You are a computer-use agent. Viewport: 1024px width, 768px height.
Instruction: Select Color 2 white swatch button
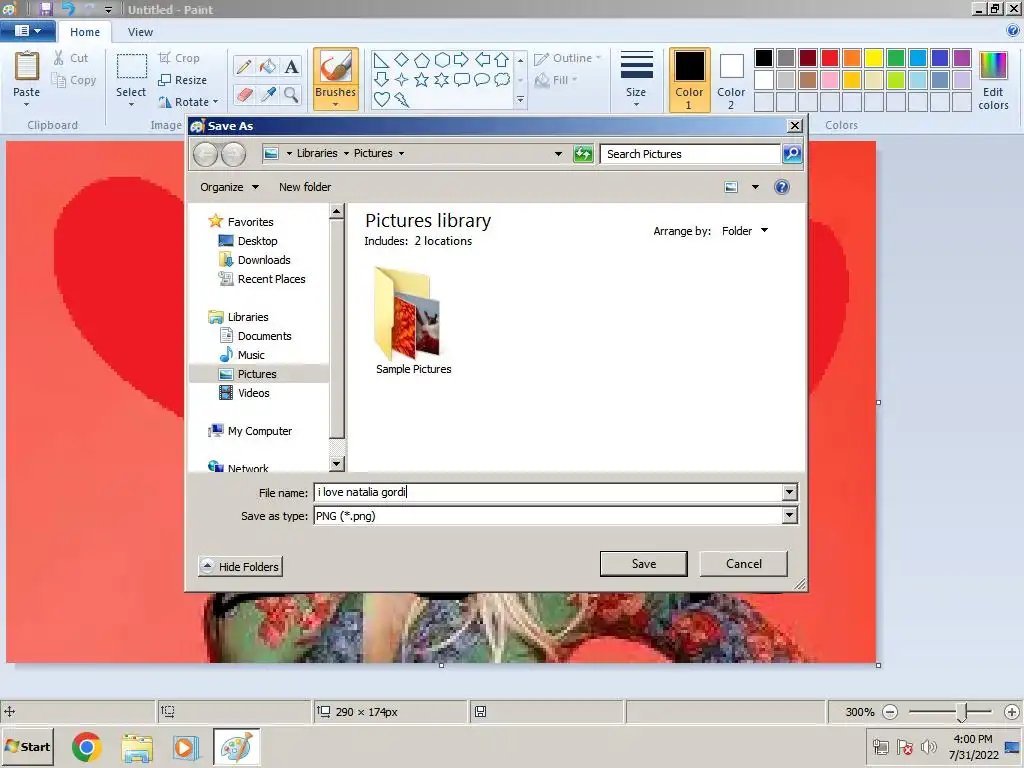(731, 80)
